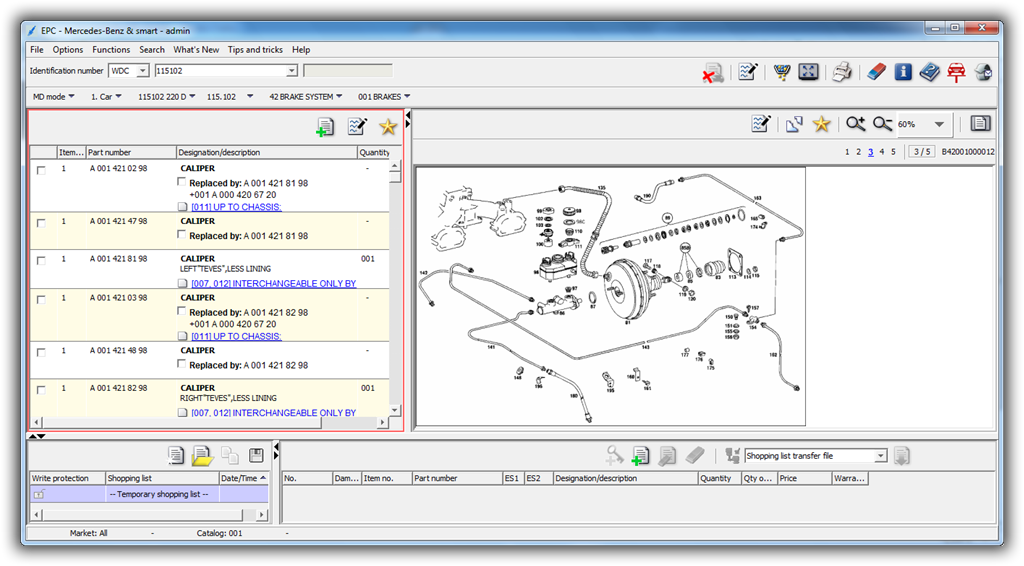This screenshot has height=566, width=1024.
Task: Click notes icon above the diagram
Action: pyautogui.click(x=761, y=123)
